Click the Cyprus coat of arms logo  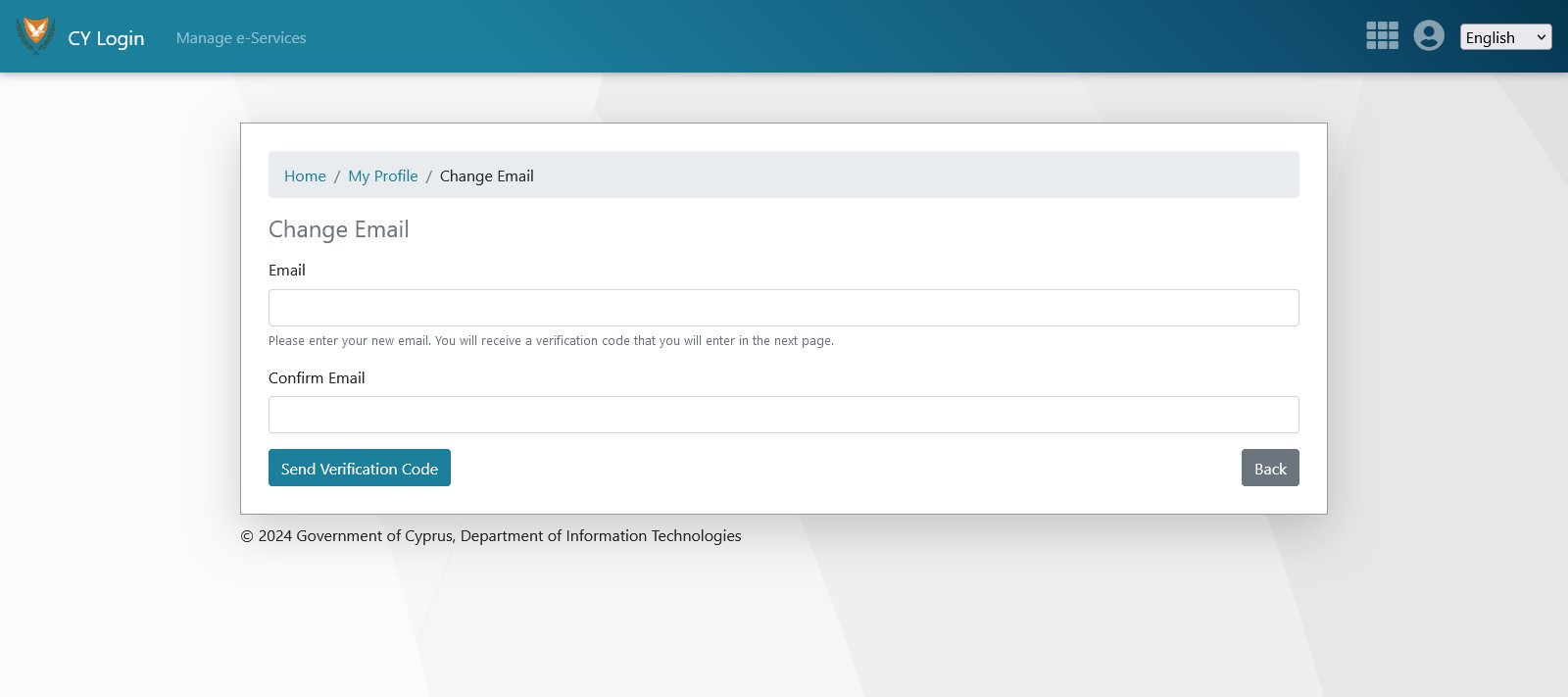pos(35,36)
